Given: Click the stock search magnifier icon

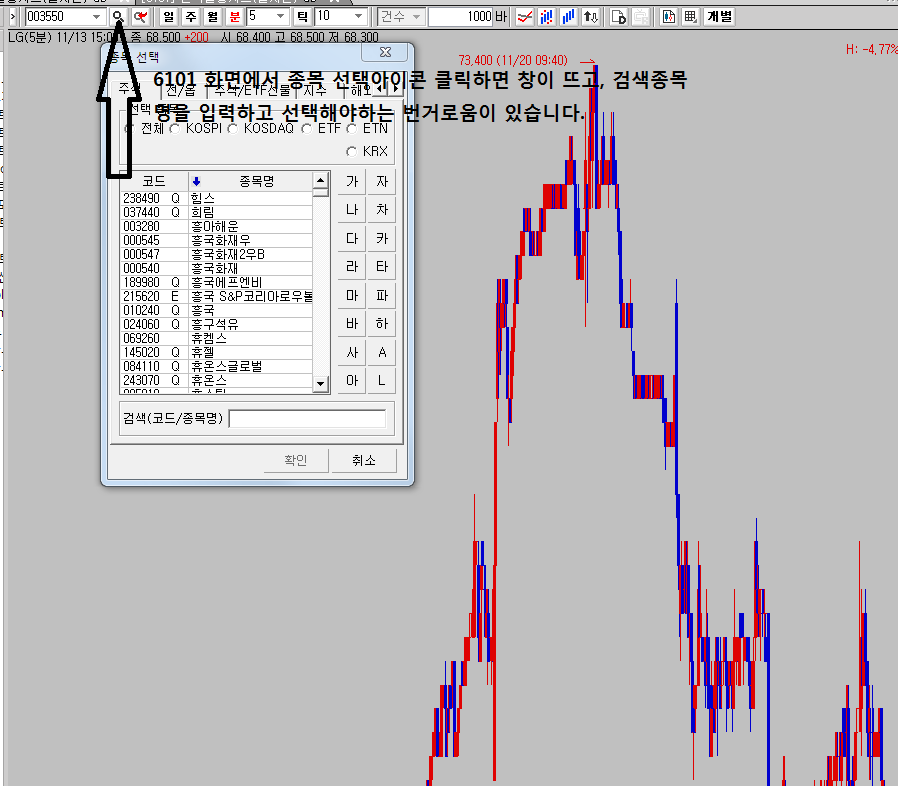Looking at the screenshot, I should point(118,17).
